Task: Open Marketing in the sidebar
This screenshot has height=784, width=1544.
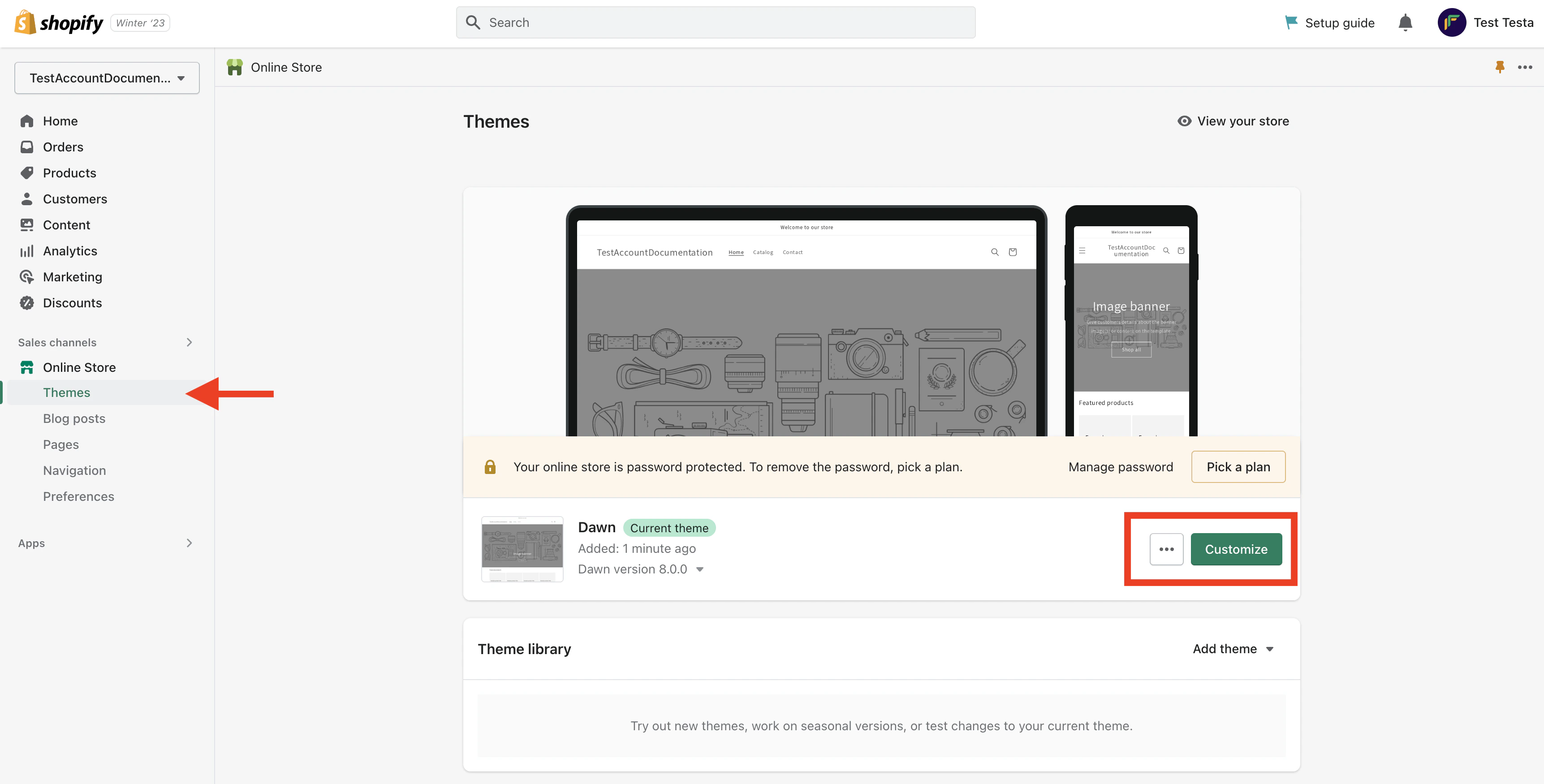Action: click(x=72, y=277)
